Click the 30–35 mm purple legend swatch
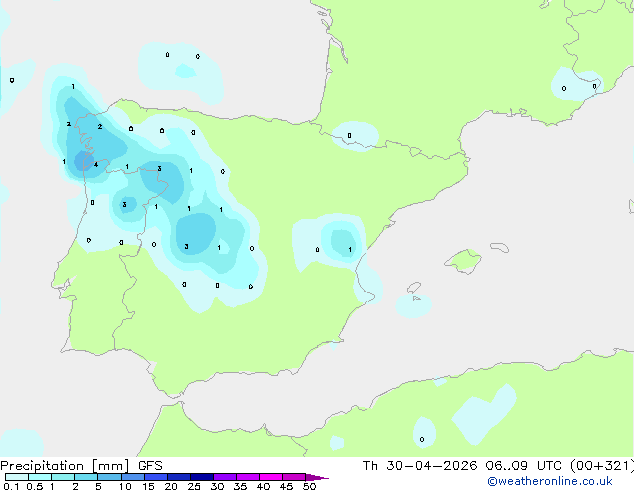634x490 pixels. (x=225, y=477)
